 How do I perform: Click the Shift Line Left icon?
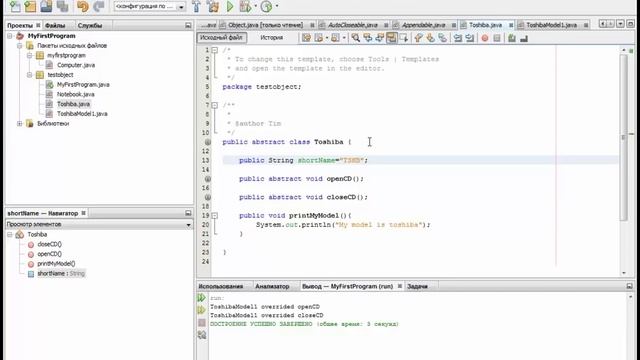(x=458, y=38)
